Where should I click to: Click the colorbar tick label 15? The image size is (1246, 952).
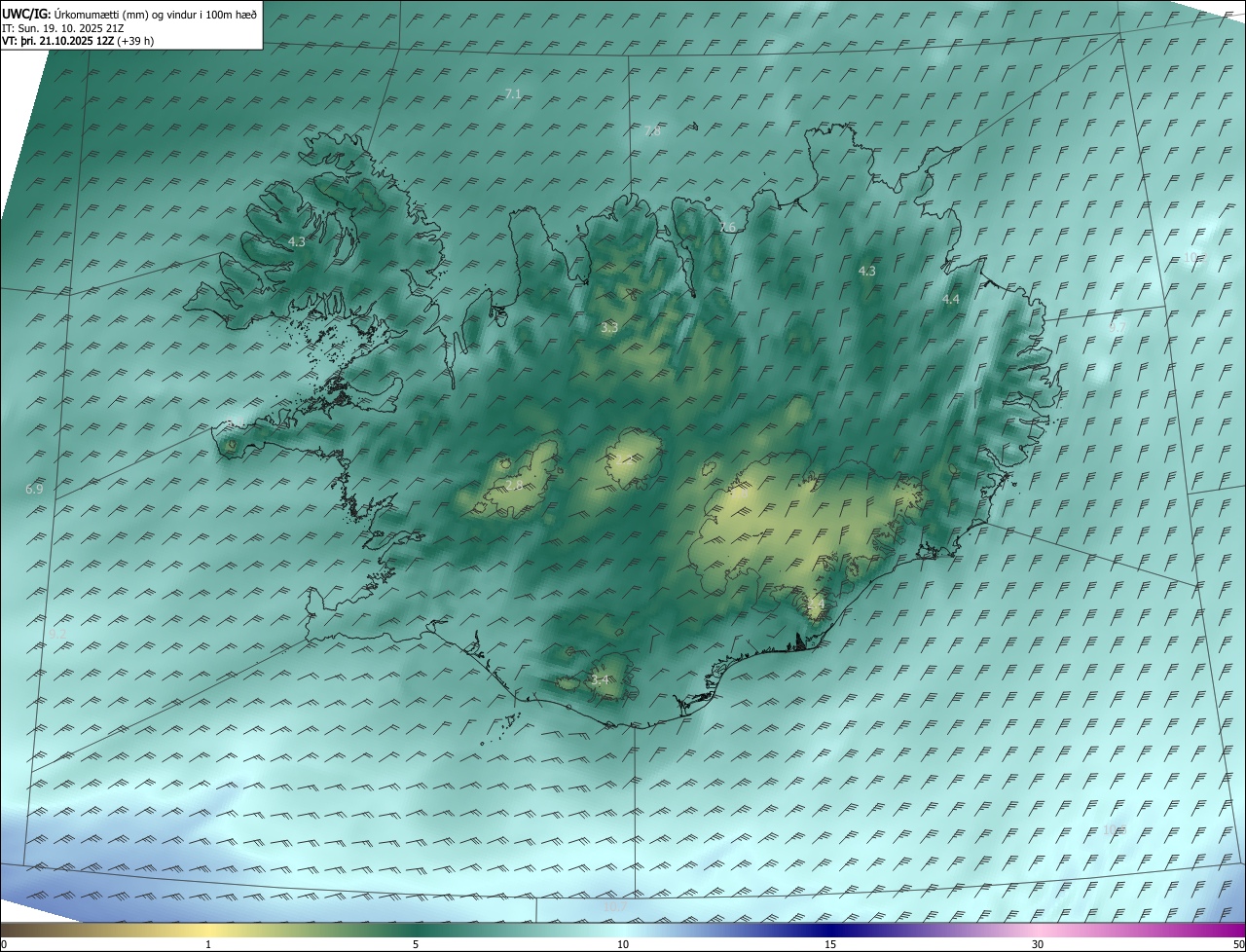[x=830, y=944]
